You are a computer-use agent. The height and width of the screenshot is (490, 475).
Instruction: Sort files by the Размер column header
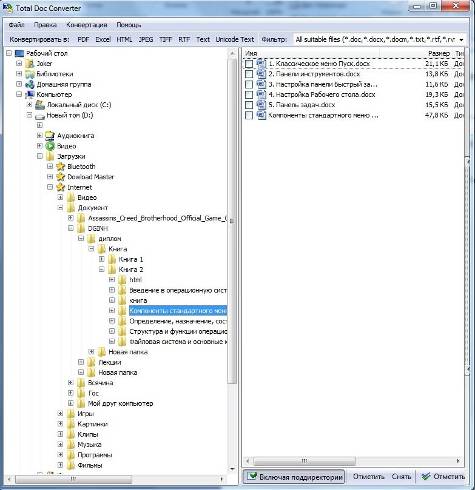[439, 53]
